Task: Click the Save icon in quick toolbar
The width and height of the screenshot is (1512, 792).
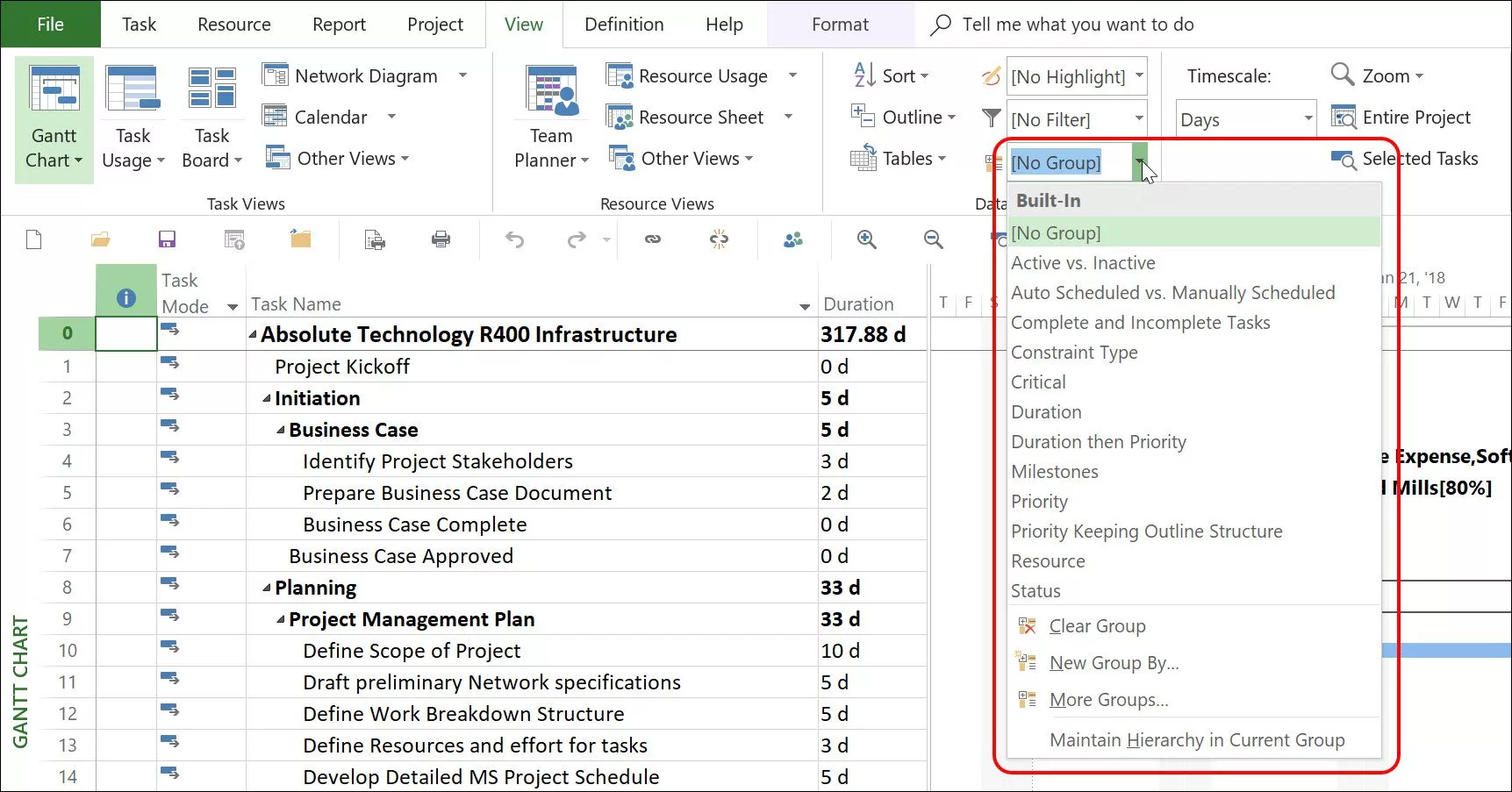Action: (x=167, y=239)
